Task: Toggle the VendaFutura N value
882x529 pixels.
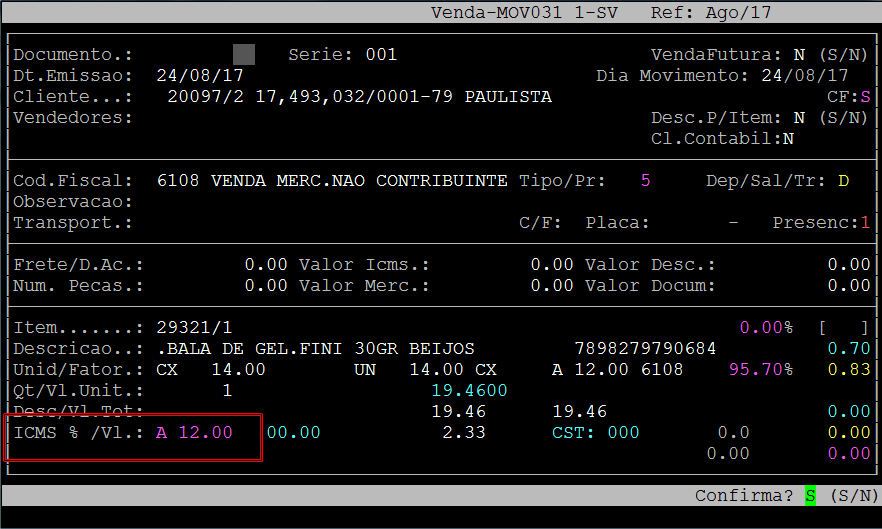Action: (799, 54)
